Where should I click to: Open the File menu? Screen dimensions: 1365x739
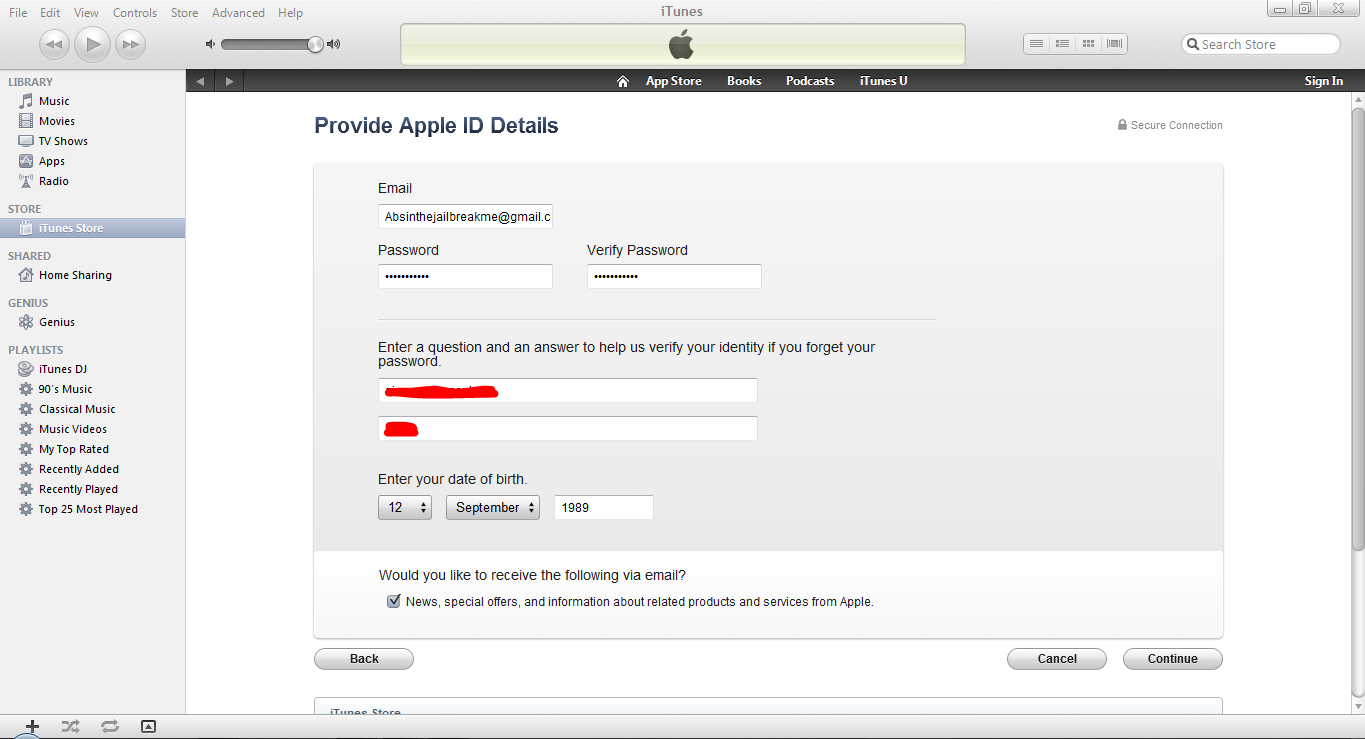[x=18, y=13]
